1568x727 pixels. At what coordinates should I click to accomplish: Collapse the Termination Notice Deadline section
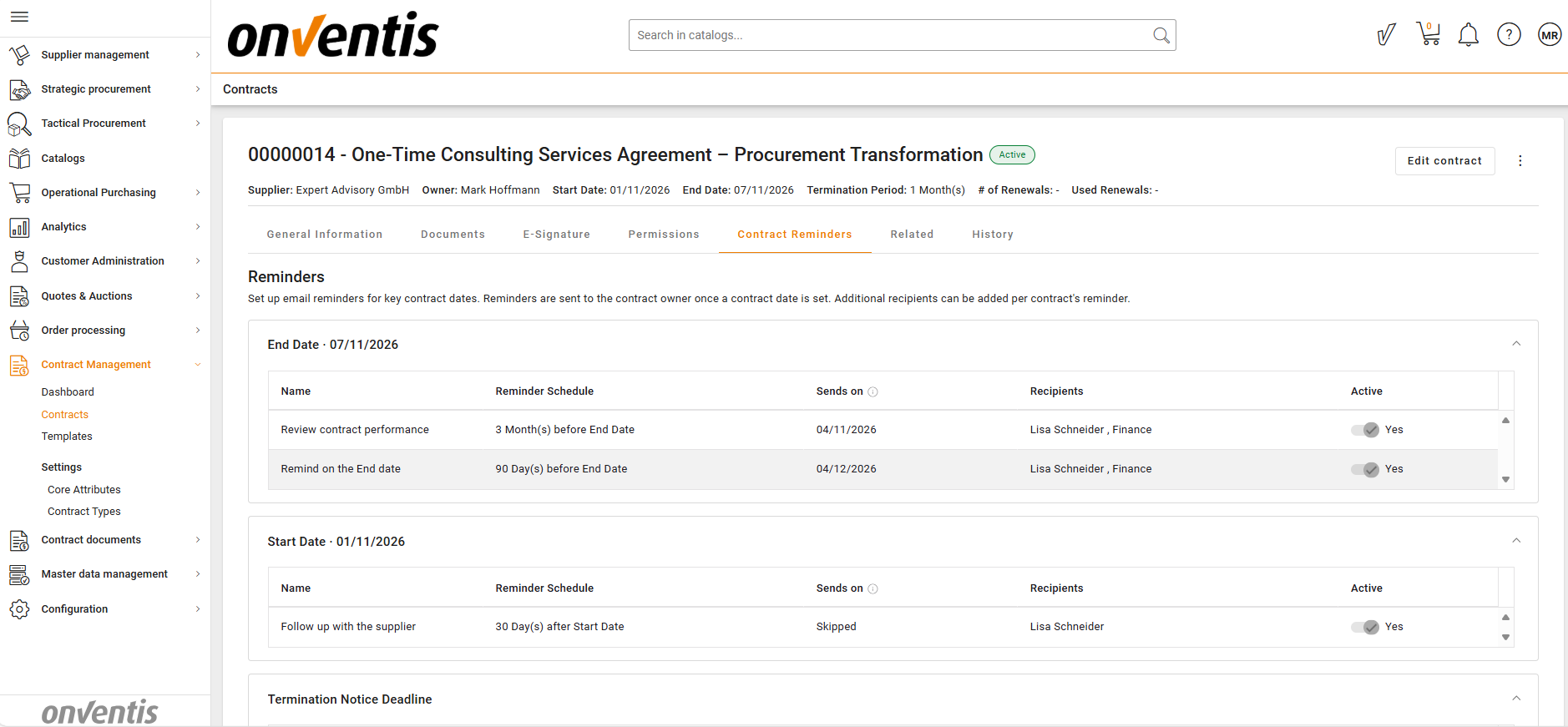pyautogui.click(x=1516, y=699)
